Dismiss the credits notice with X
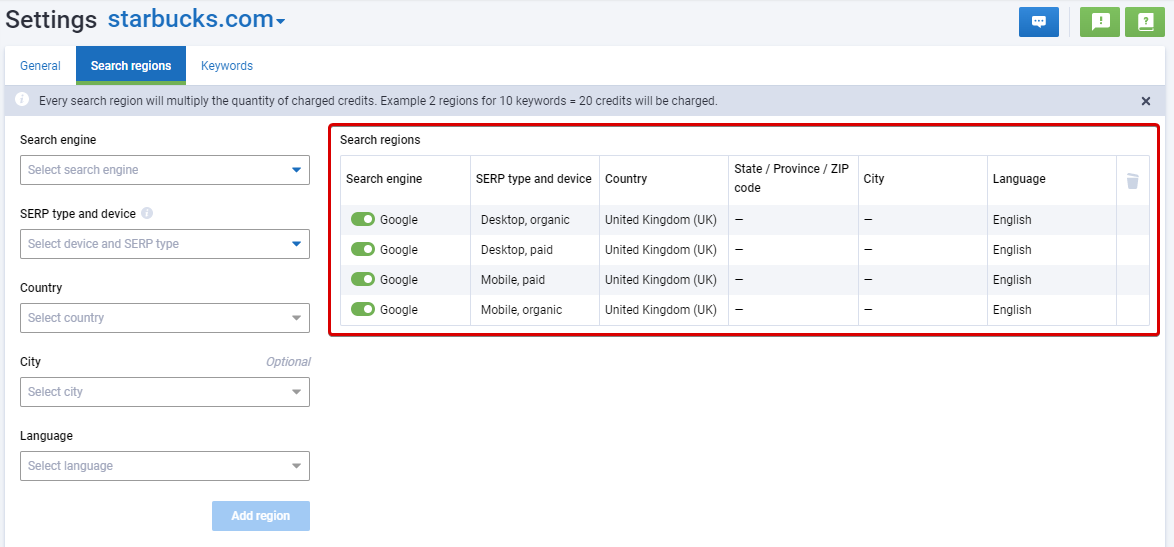The height and width of the screenshot is (547, 1174). tap(1146, 101)
